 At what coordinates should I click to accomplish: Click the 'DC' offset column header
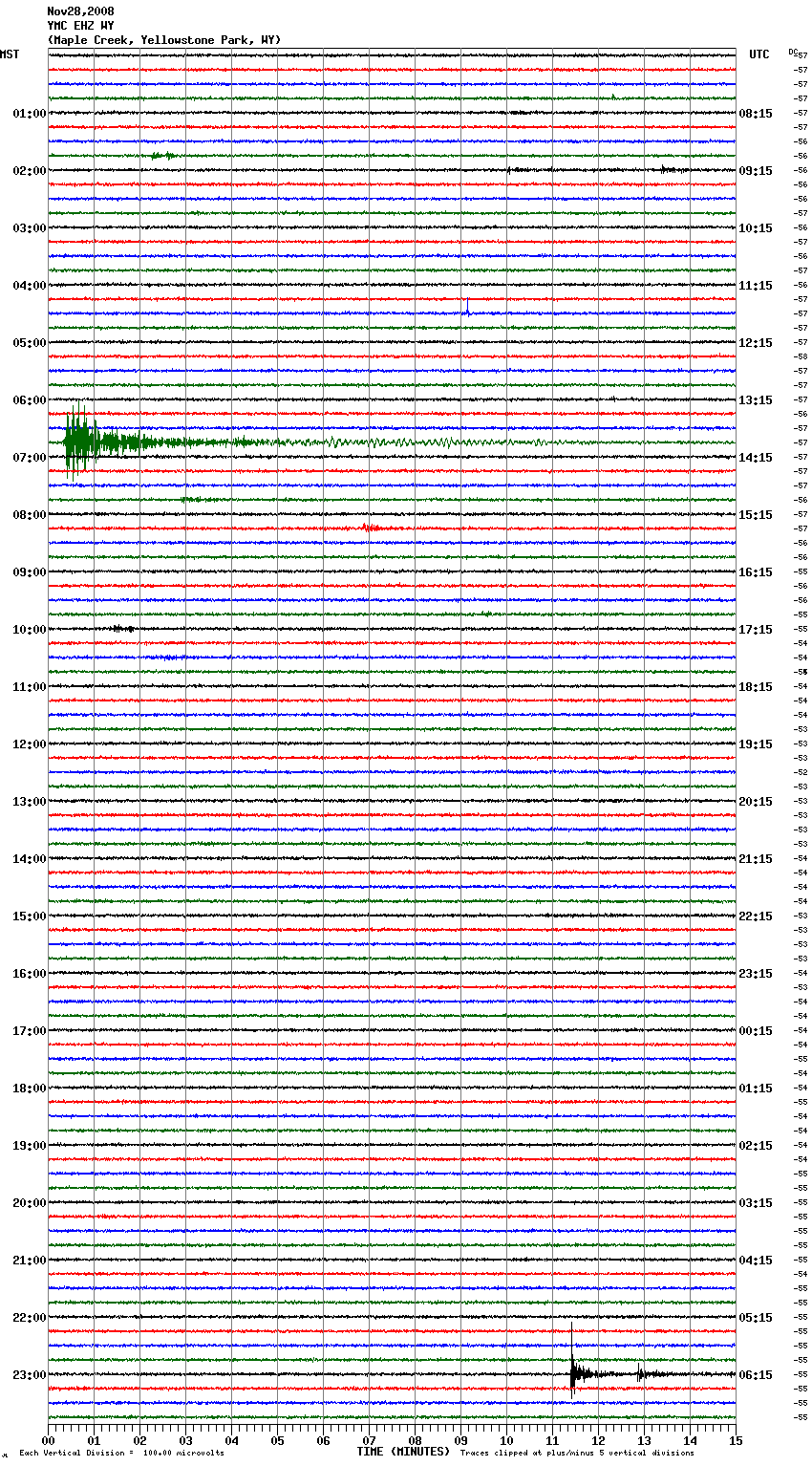click(x=793, y=52)
